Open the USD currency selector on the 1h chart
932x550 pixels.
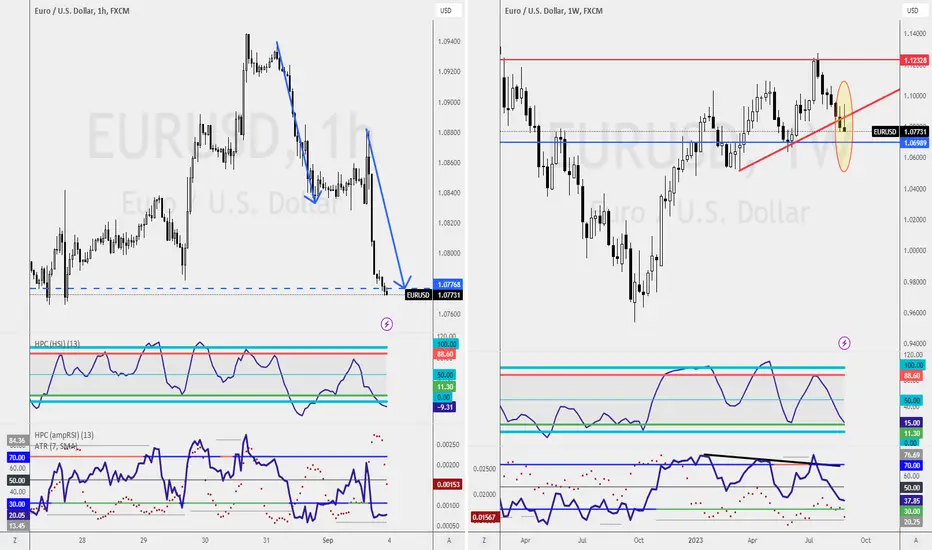tap(446, 11)
